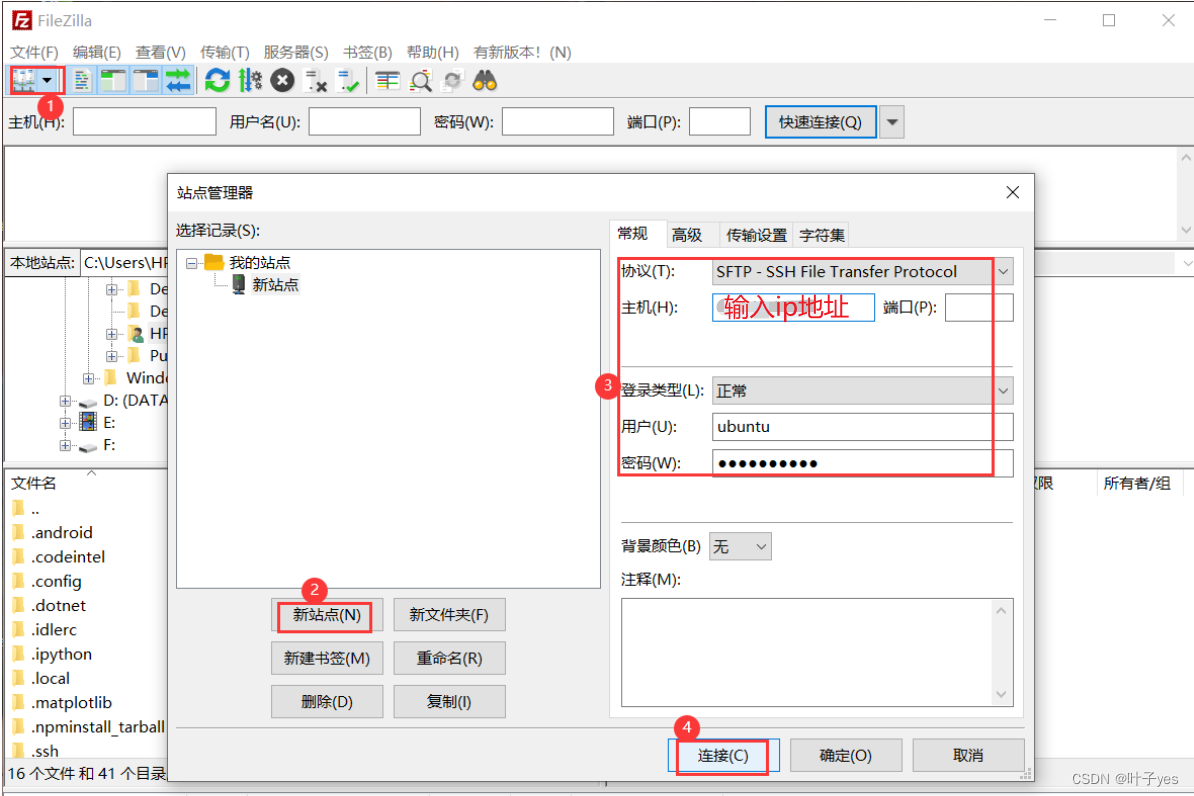This screenshot has width=1194, height=796.
Task: Open the 登录类型(L) dropdown
Action: click(x=863, y=391)
